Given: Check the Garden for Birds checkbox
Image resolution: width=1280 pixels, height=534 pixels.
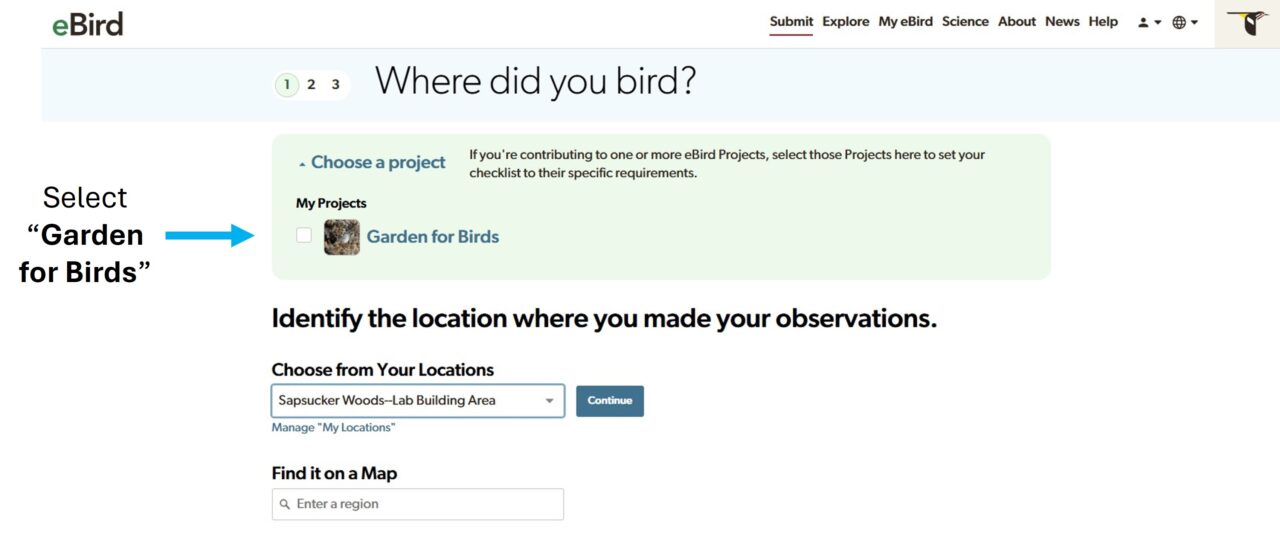Looking at the screenshot, I should coord(304,236).
